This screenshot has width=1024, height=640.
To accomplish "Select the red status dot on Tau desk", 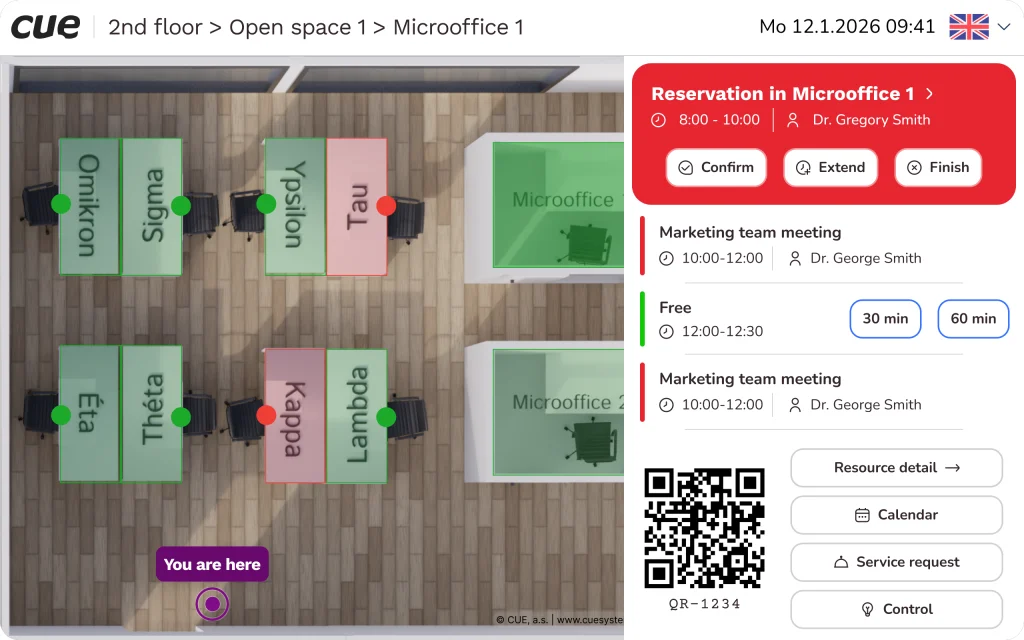I will (386, 206).
